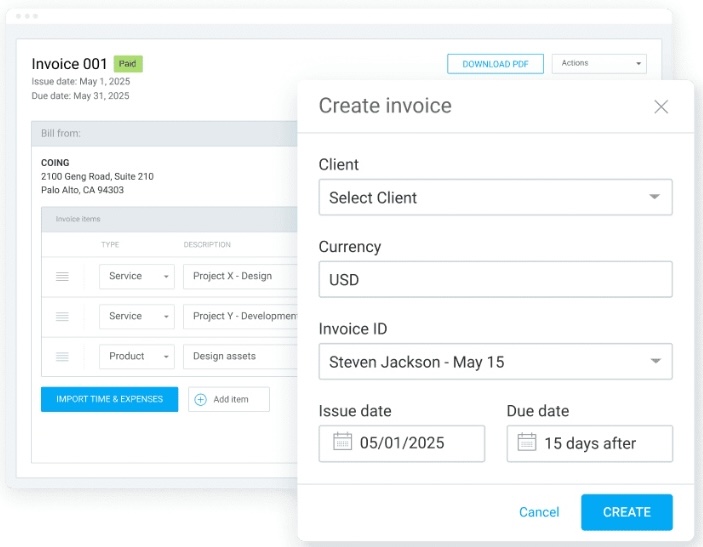
Task: Close the Create invoice dialog
Action: pos(661,107)
